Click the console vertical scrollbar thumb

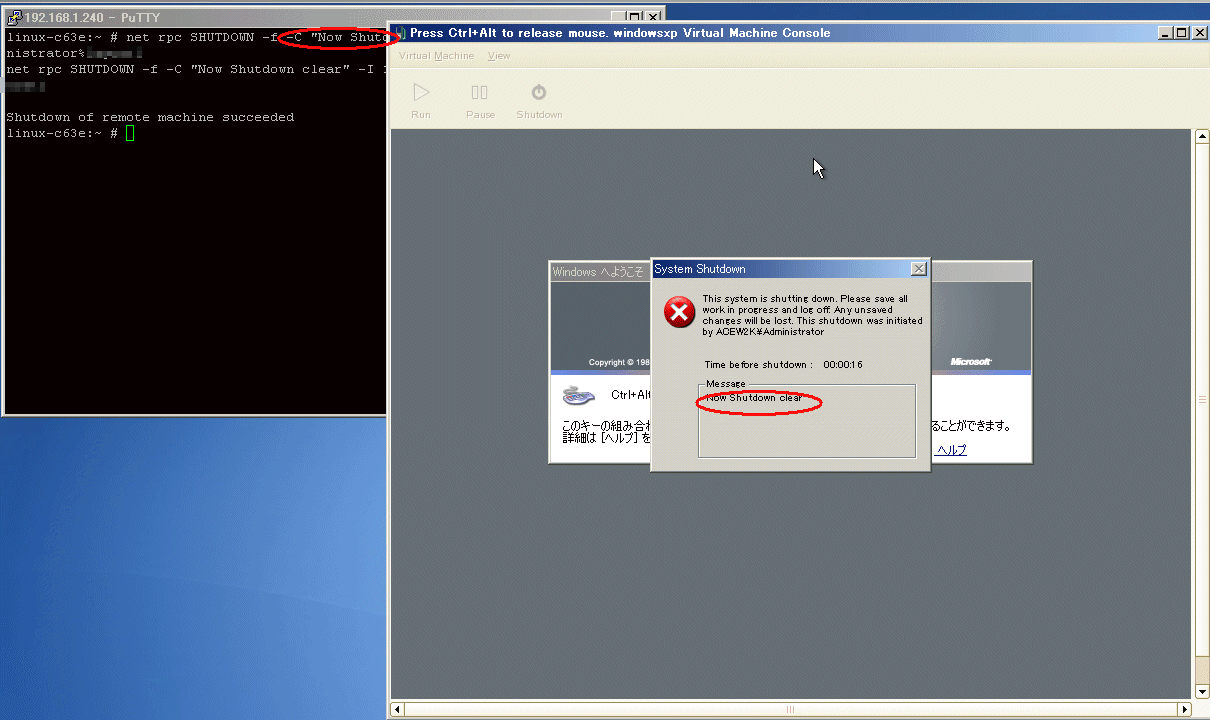pyautogui.click(x=1202, y=400)
